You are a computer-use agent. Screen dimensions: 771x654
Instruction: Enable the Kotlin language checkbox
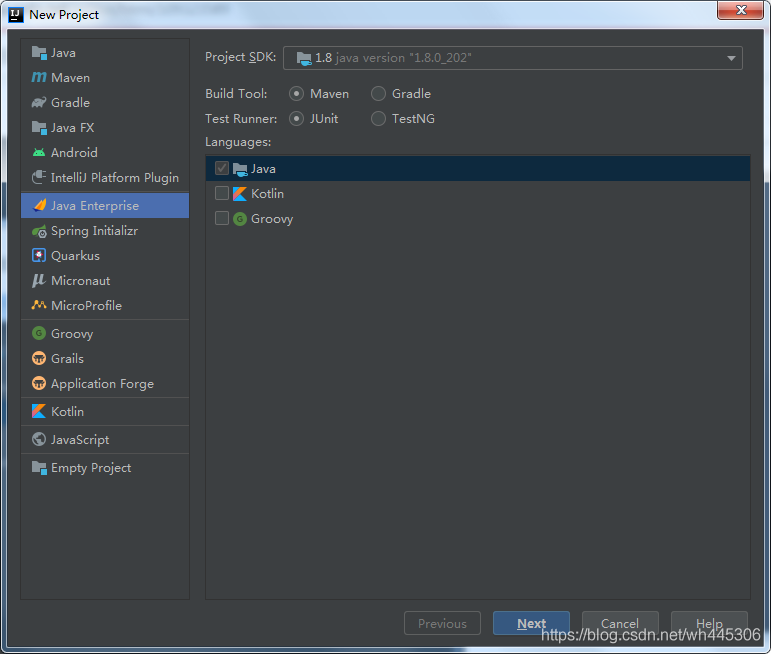[x=222, y=193]
